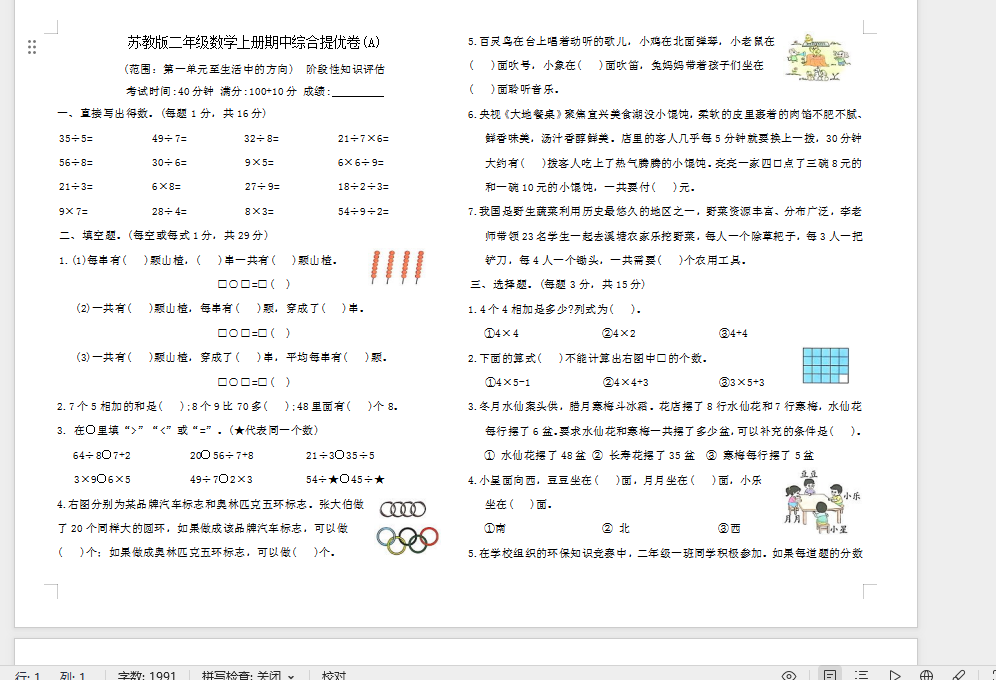
Task: Click the 列: 1 column indicator
Action: (73, 676)
